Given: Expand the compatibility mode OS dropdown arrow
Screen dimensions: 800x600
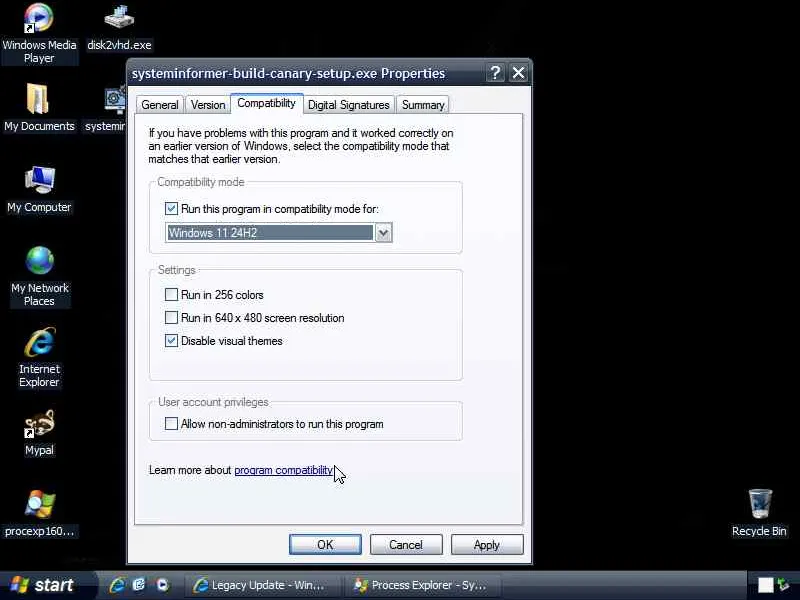Looking at the screenshot, I should tap(384, 233).
